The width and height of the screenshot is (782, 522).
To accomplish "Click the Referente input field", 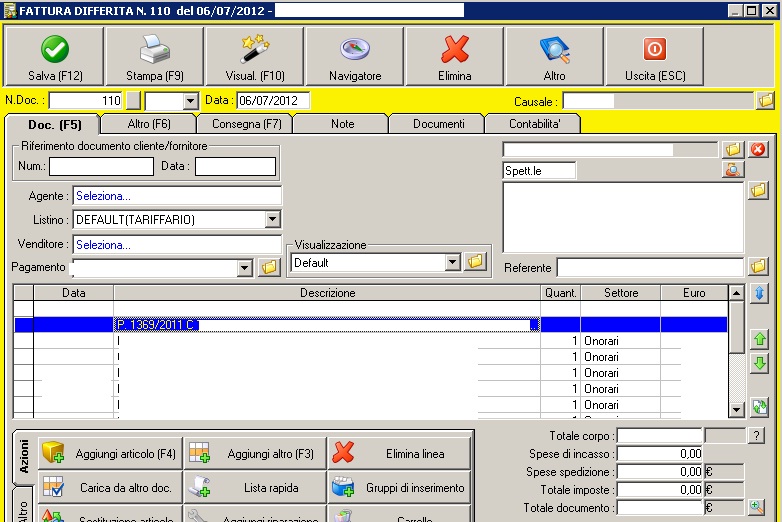I will point(650,267).
